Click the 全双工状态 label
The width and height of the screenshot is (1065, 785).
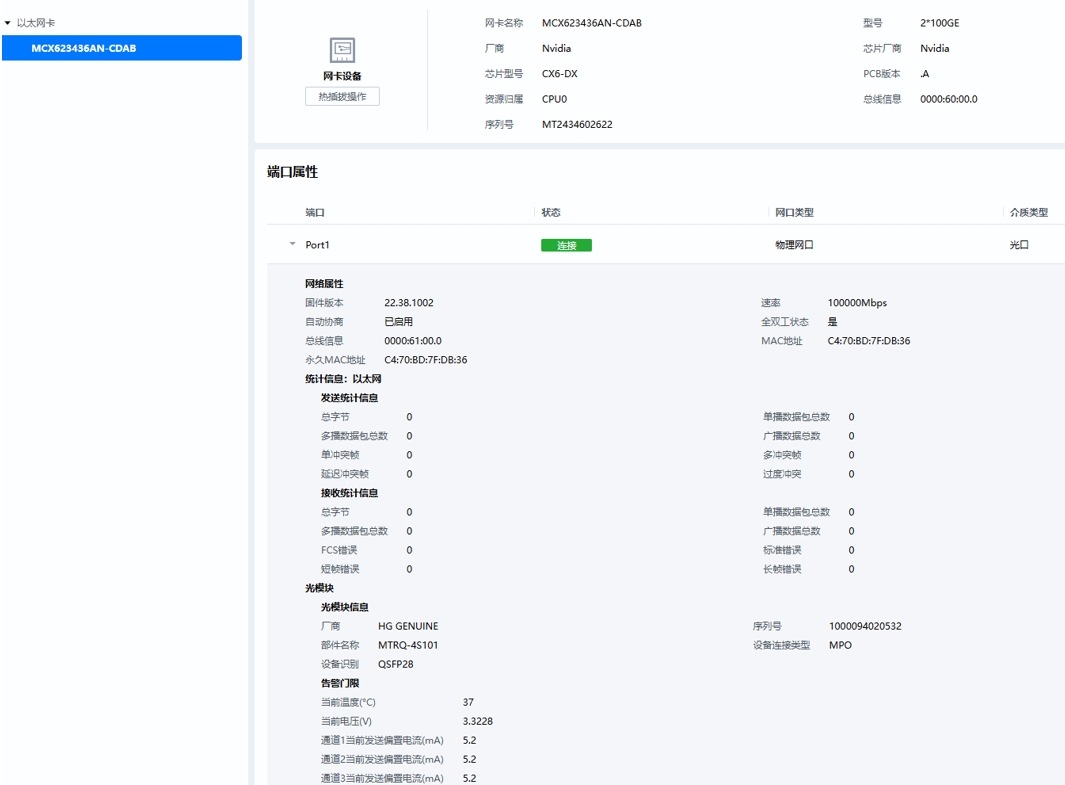pos(784,322)
